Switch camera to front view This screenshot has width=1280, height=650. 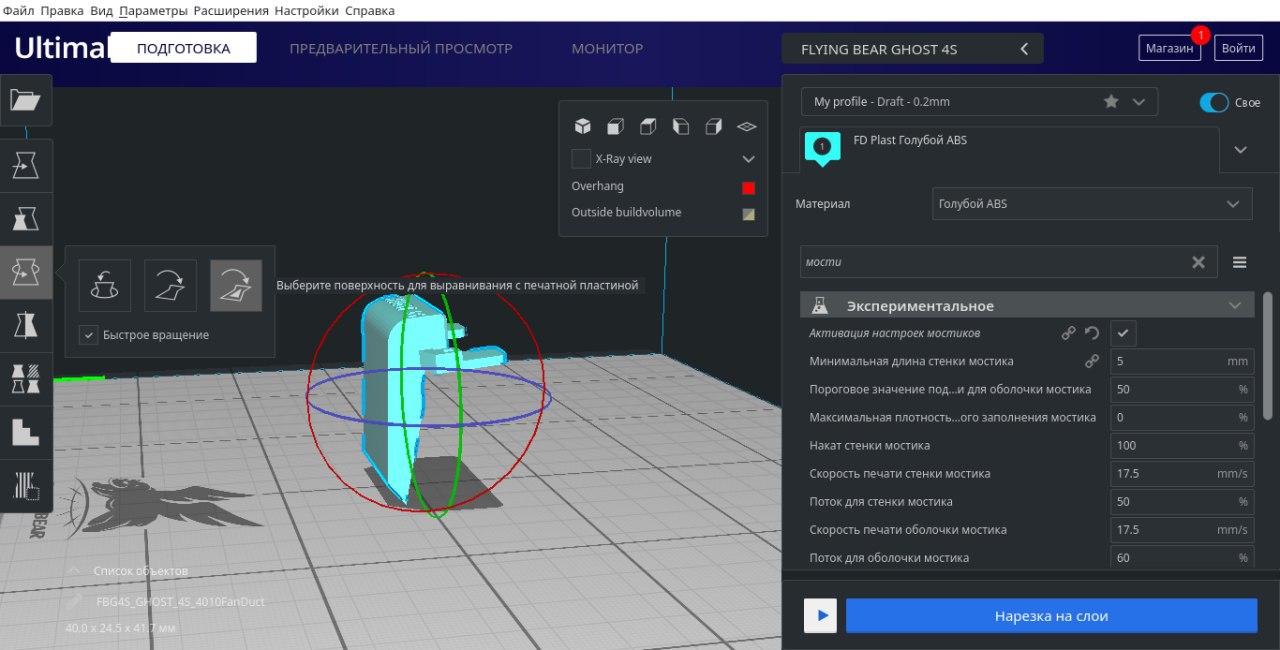point(615,126)
